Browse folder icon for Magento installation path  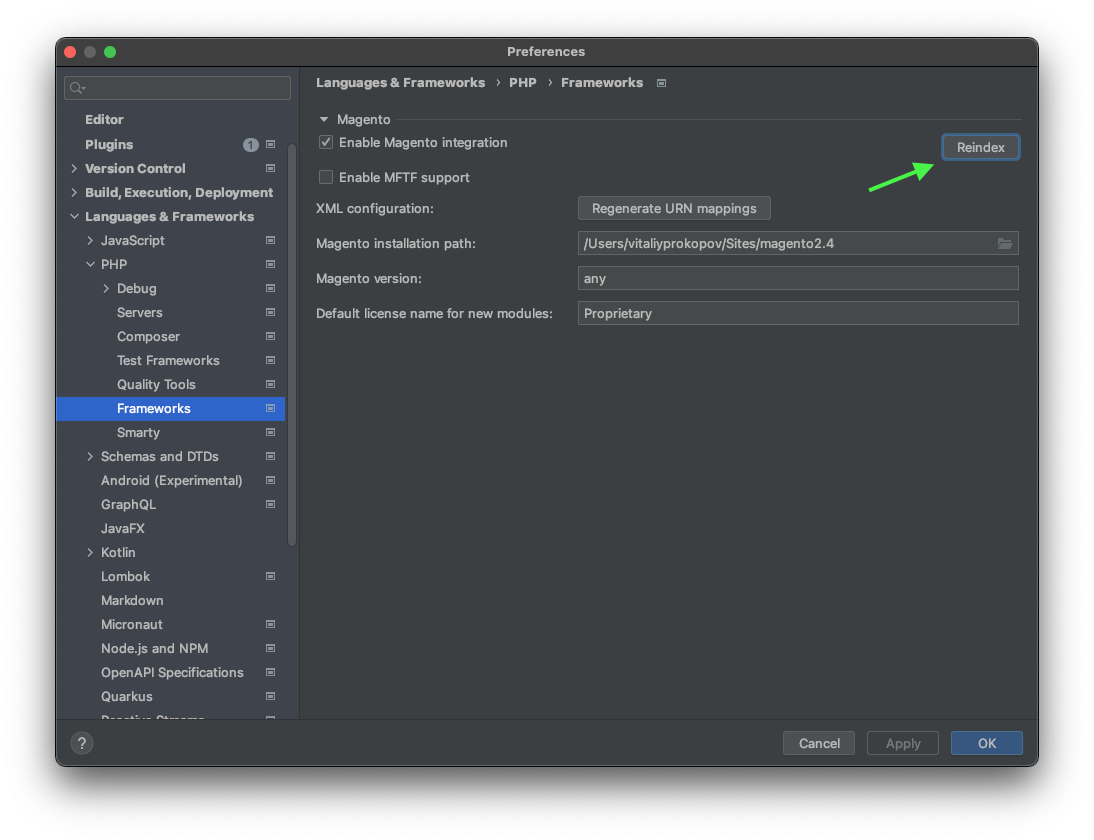(1005, 243)
